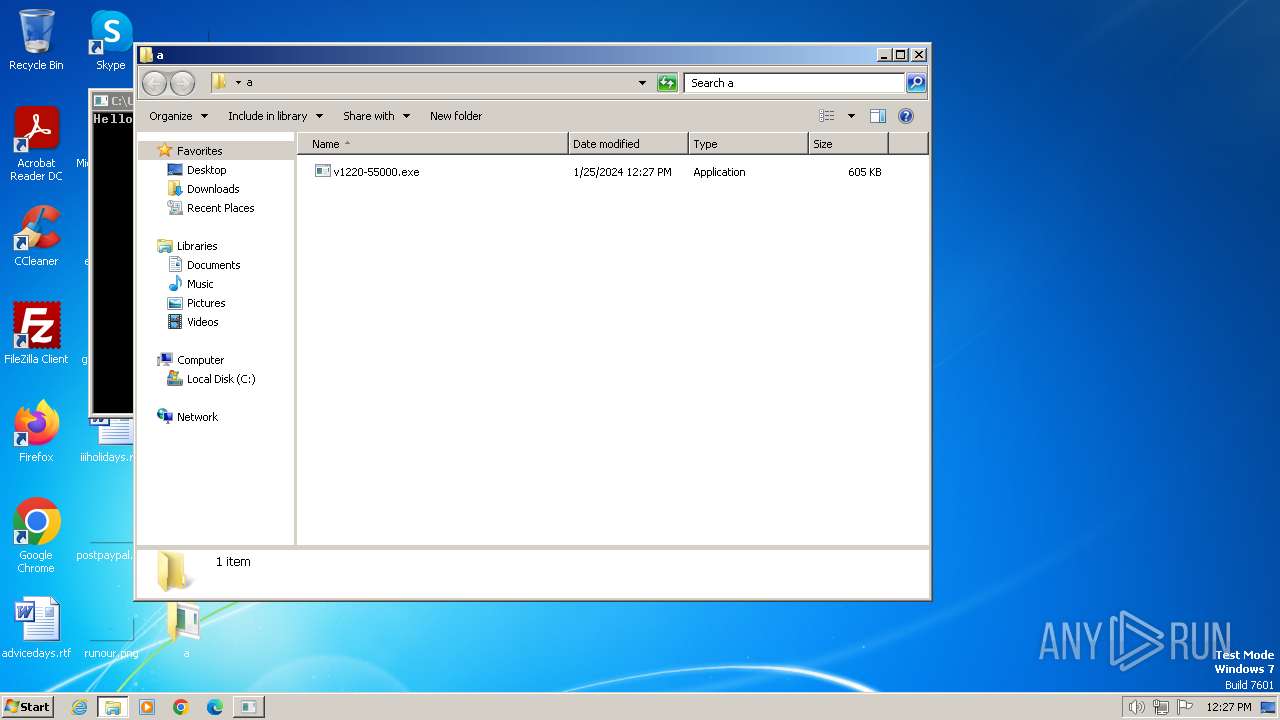Open Microsoft Edge from taskbar
The height and width of the screenshot is (720, 1280).
pos(215,707)
